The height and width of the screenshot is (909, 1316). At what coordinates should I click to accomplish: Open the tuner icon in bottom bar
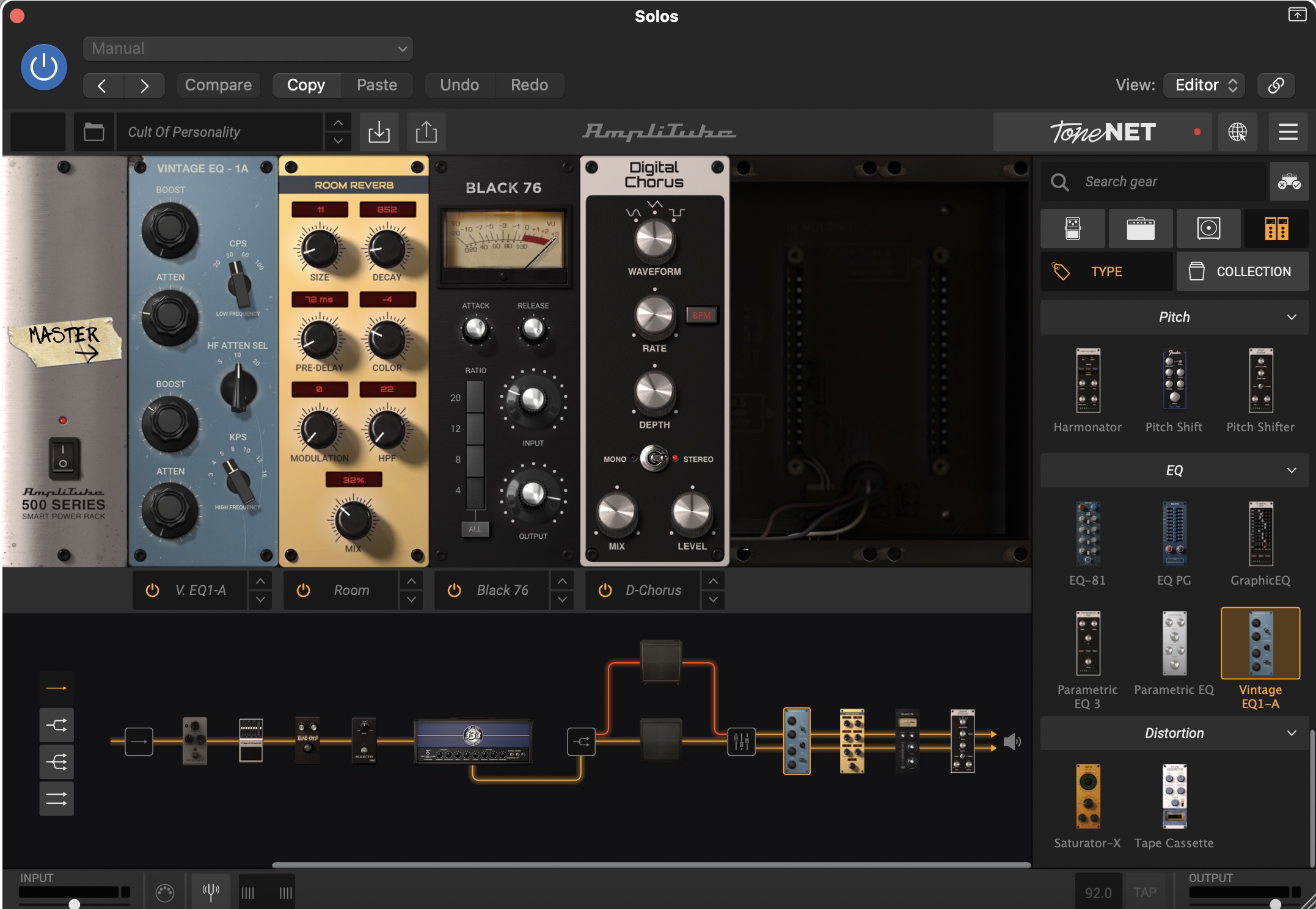coord(211,893)
